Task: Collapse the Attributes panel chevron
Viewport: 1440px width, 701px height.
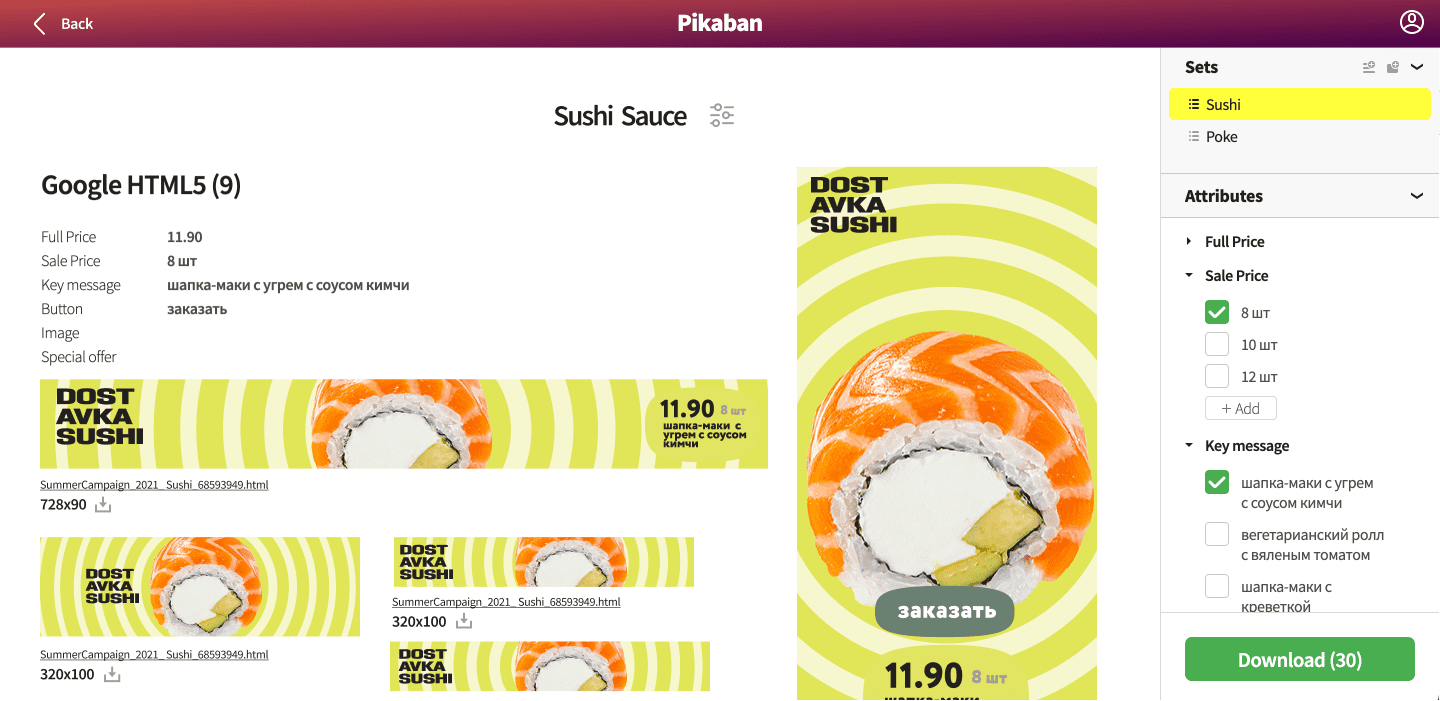Action: [1416, 195]
